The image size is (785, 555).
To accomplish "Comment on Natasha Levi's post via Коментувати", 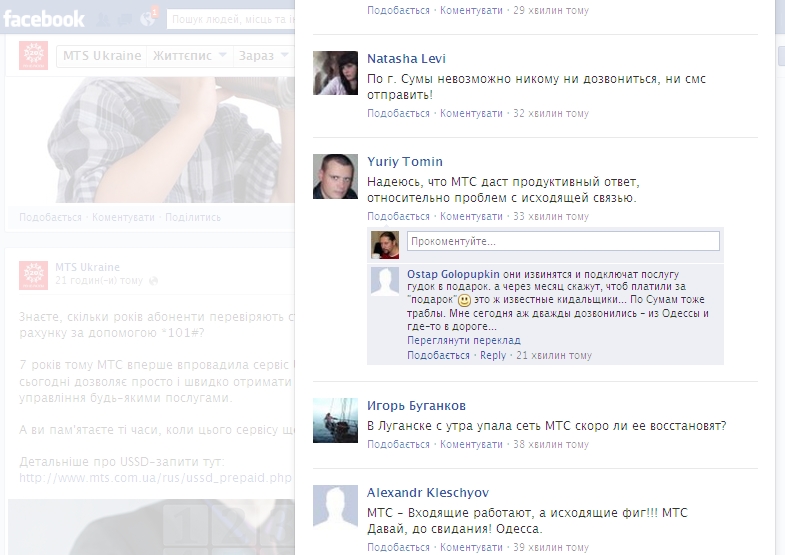I will (x=471, y=114).
